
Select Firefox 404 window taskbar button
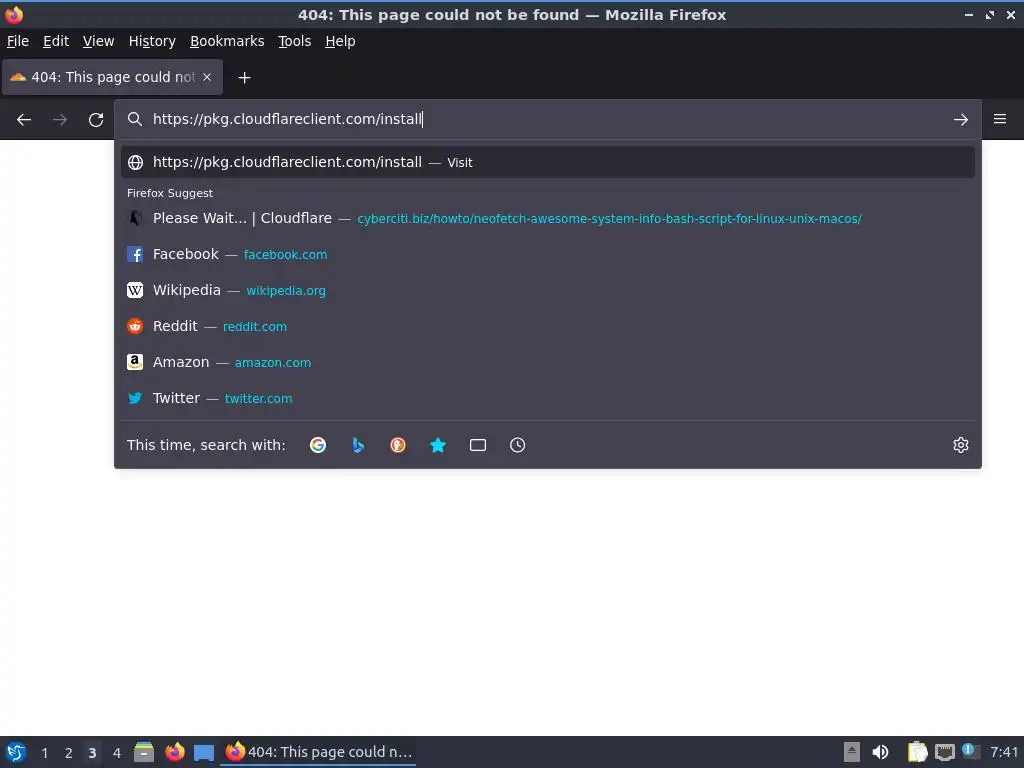click(x=319, y=752)
